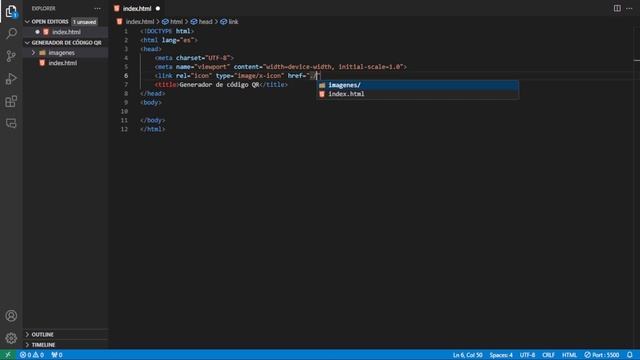Show errors and warnings in status bar
Viewport: 640px width, 360px height.
[x=32, y=355]
